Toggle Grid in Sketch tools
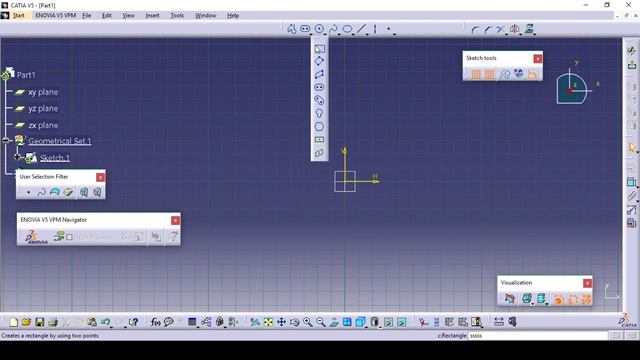Screen dimensions: 640x360 pos(476,74)
